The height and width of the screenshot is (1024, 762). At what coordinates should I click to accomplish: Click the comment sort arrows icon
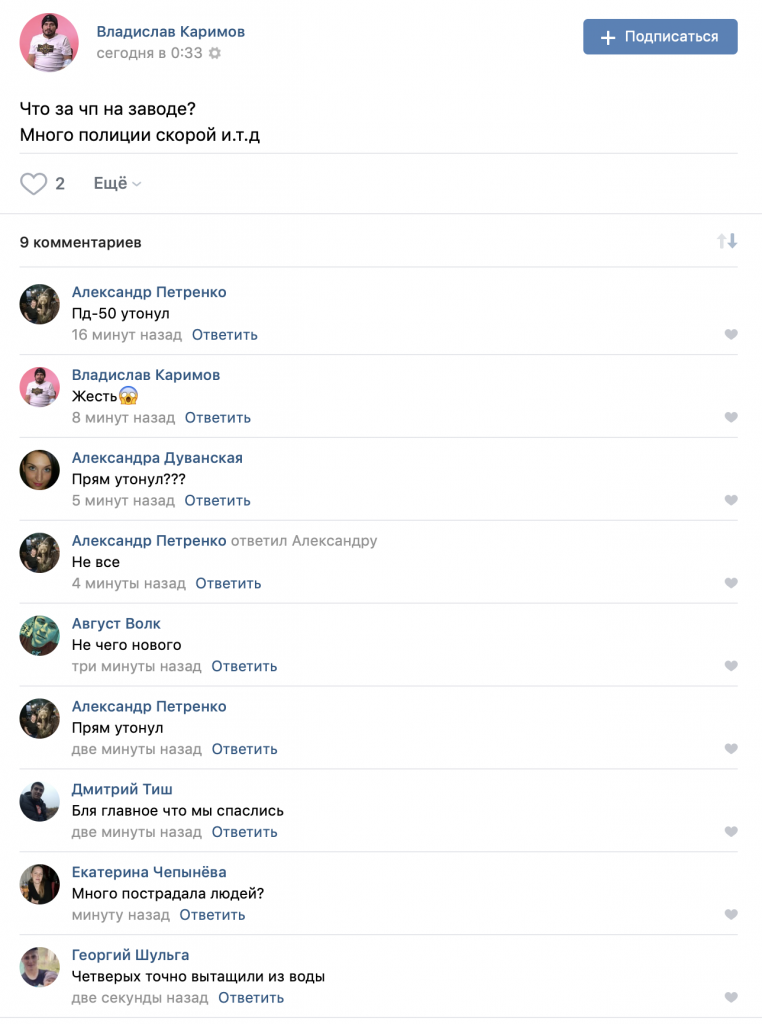pyautogui.click(x=727, y=241)
